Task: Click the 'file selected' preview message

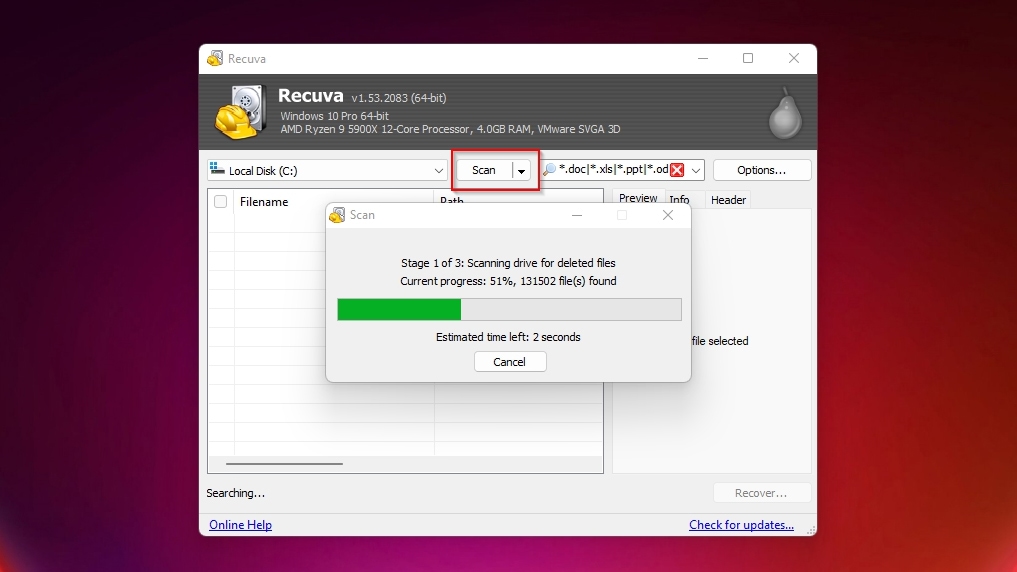Action: pyautogui.click(x=719, y=341)
